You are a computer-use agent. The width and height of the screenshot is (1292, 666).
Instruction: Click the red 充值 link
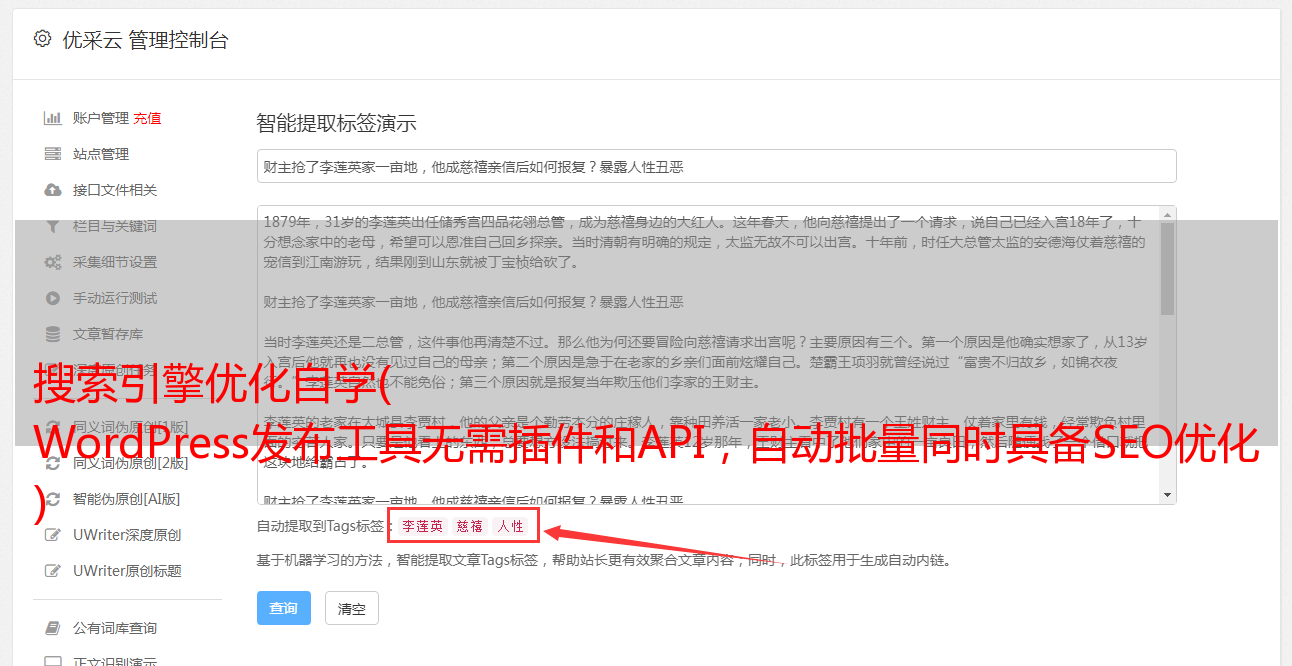(147, 118)
